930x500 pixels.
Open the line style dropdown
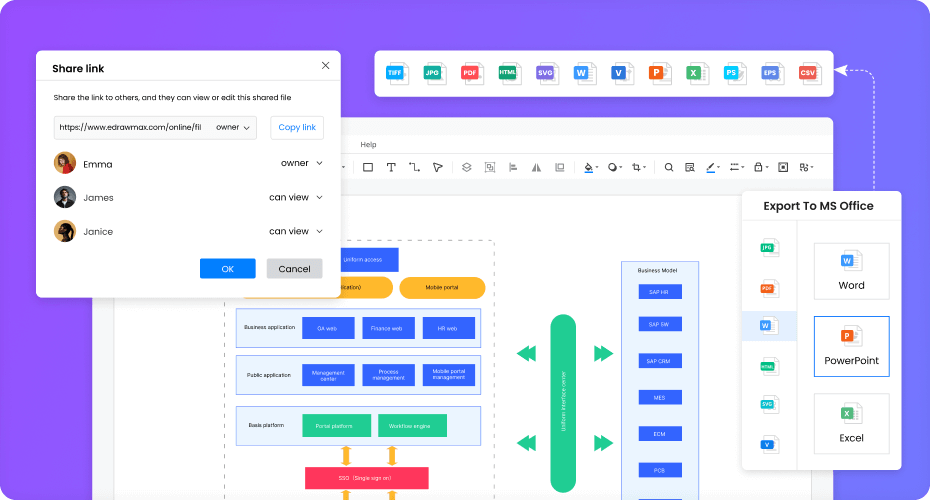point(736,167)
